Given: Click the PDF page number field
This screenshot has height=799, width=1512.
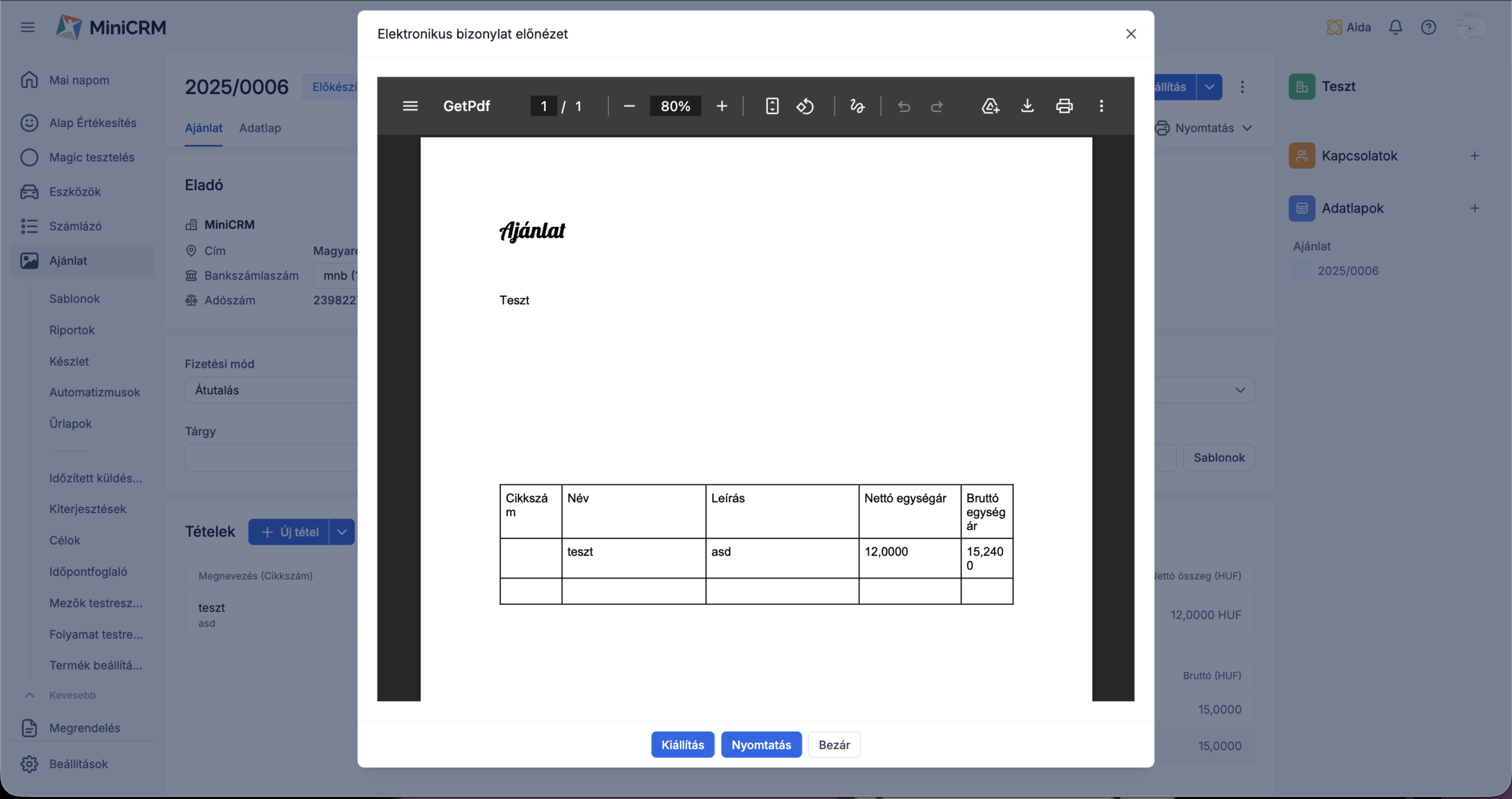Looking at the screenshot, I should [x=543, y=106].
